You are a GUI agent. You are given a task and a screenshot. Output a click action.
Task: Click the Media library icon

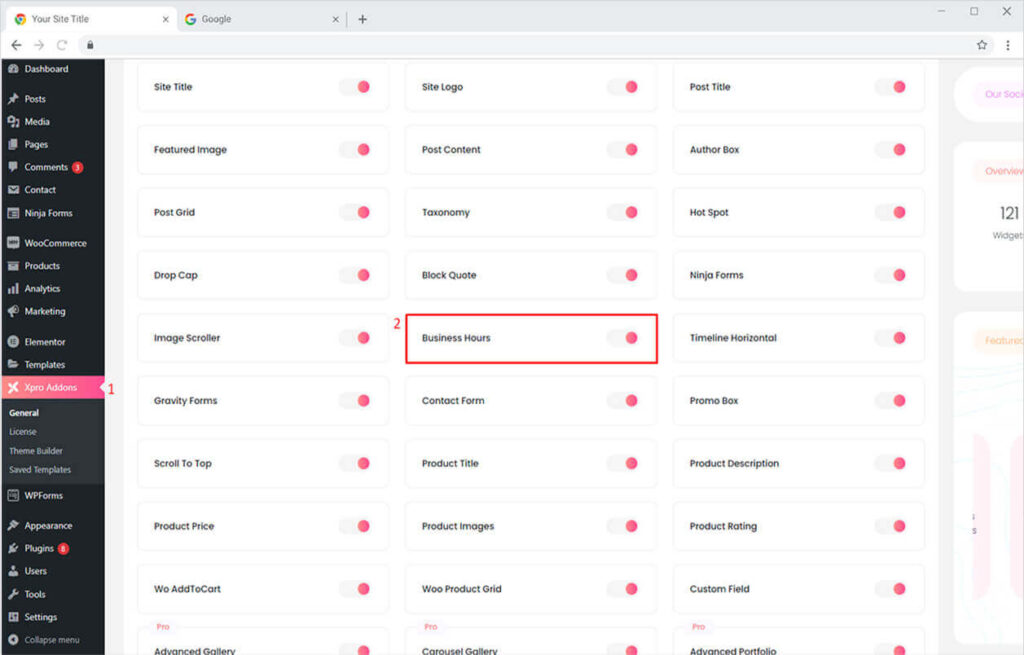tap(13, 122)
